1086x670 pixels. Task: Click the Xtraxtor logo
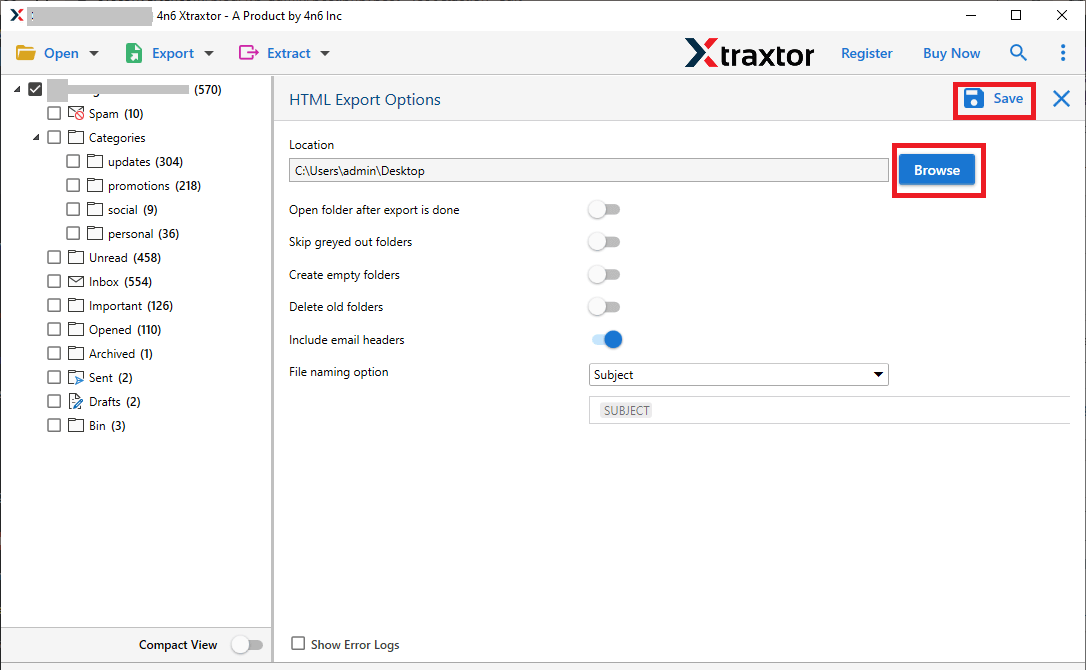pyautogui.click(x=750, y=53)
